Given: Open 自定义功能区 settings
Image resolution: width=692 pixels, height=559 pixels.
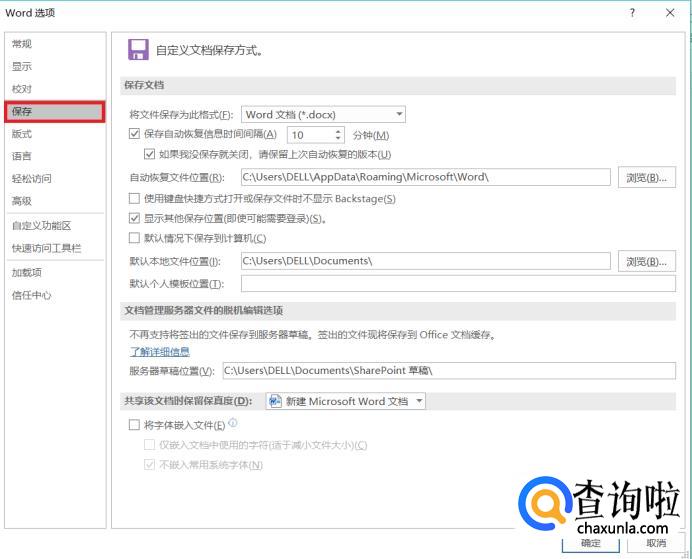Looking at the screenshot, I should point(41,226).
